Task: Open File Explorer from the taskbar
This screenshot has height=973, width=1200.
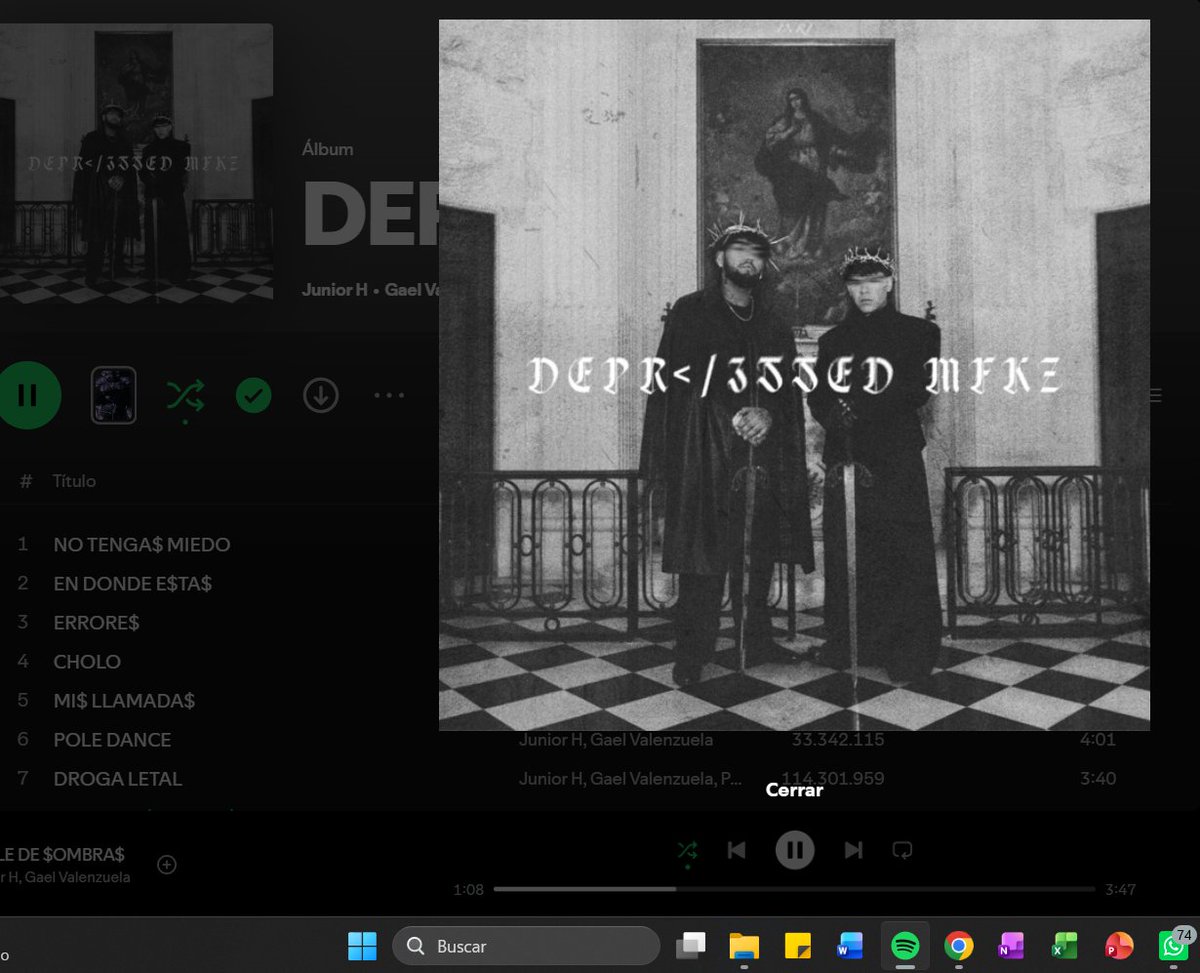Action: point(744,946)
